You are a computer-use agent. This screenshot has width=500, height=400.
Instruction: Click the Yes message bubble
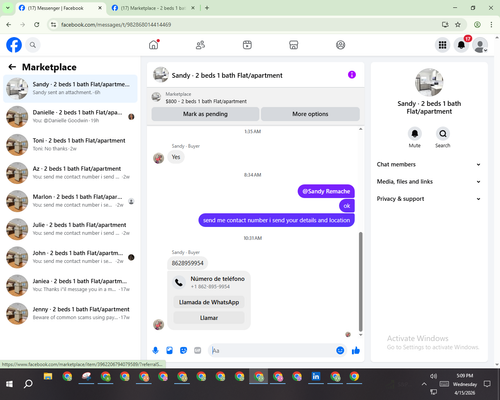[x=176, y=157]
